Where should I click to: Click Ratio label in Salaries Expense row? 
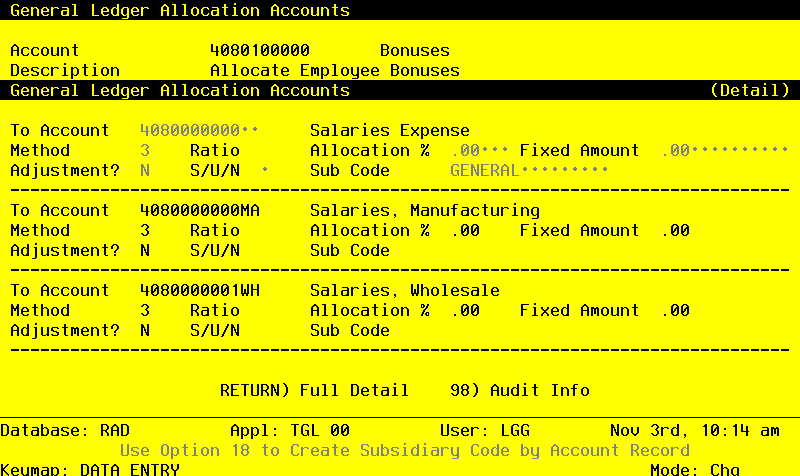tap(215, 151)
